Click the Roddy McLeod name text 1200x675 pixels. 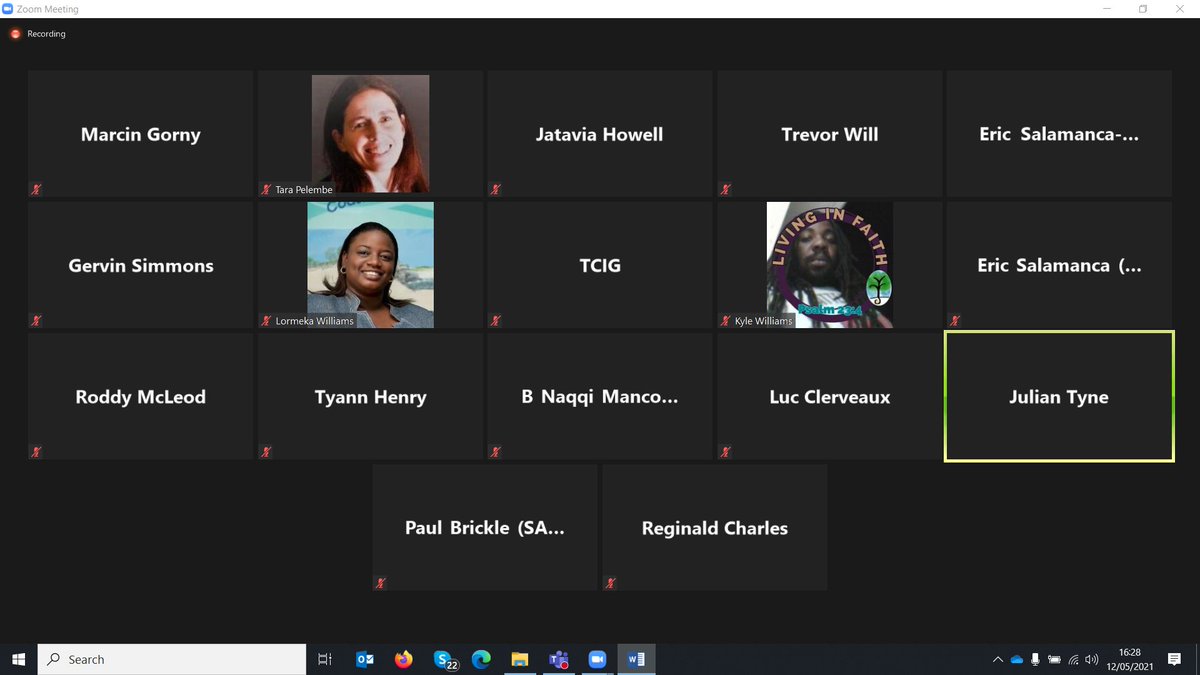pyautogui.click(x=141, y=397)
